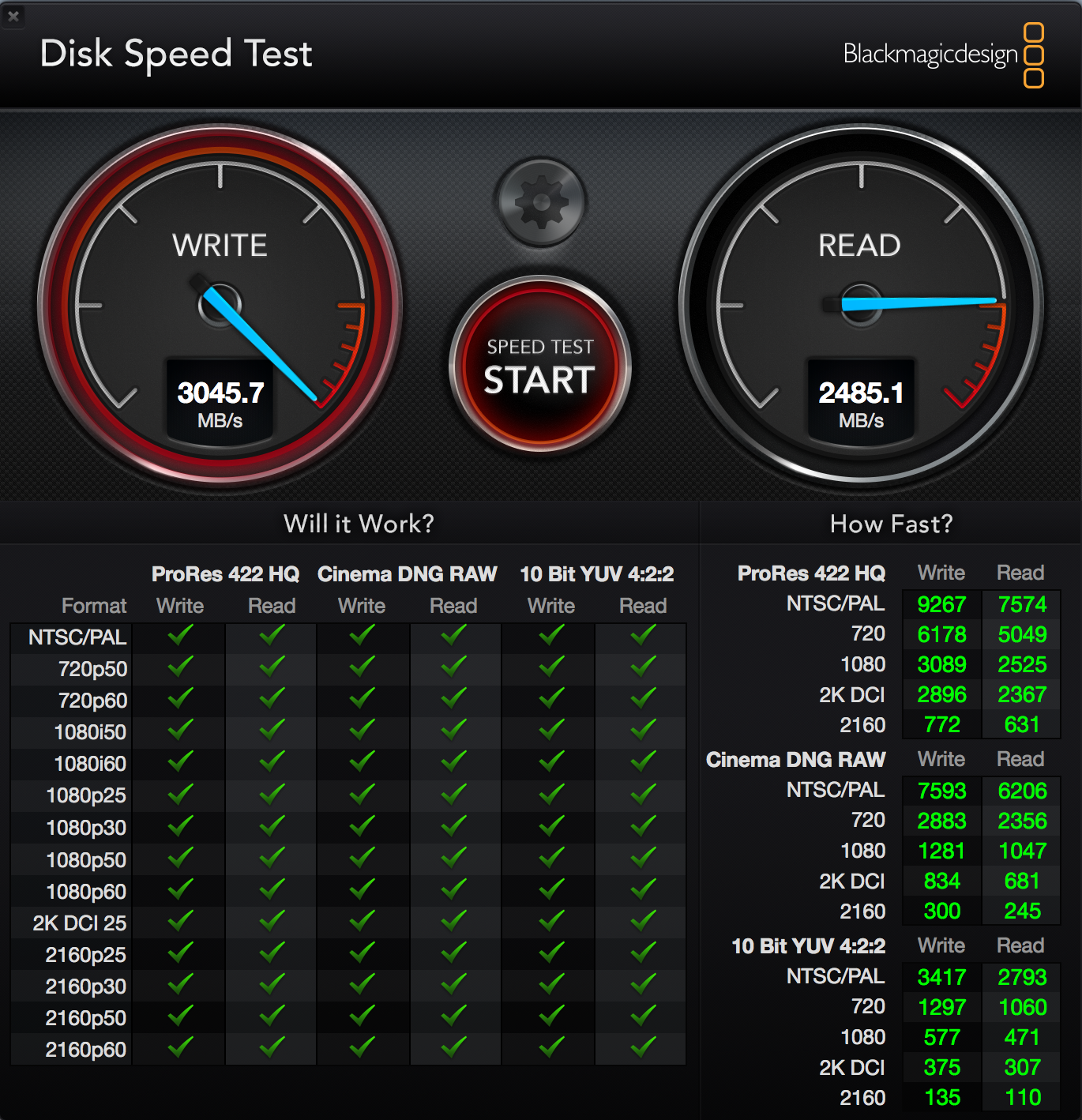Open settings with the gear icon
This screenshot has height=1120, width=1082.
541,203
